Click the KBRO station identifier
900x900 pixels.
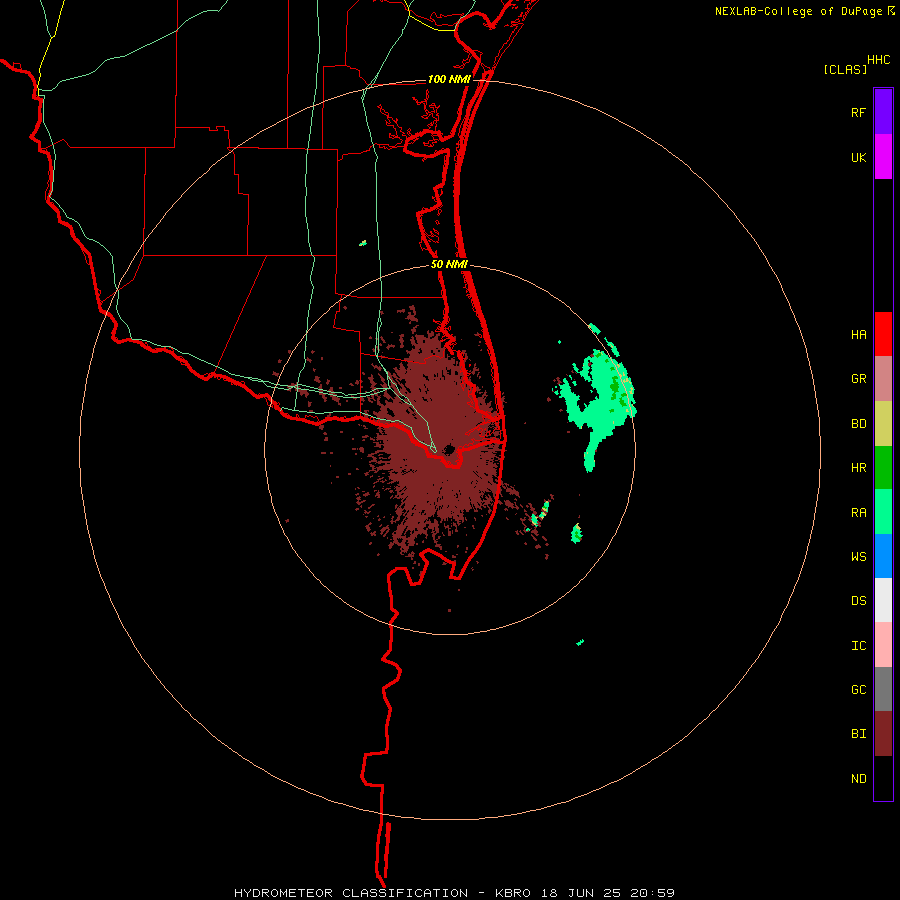point(513,893)
